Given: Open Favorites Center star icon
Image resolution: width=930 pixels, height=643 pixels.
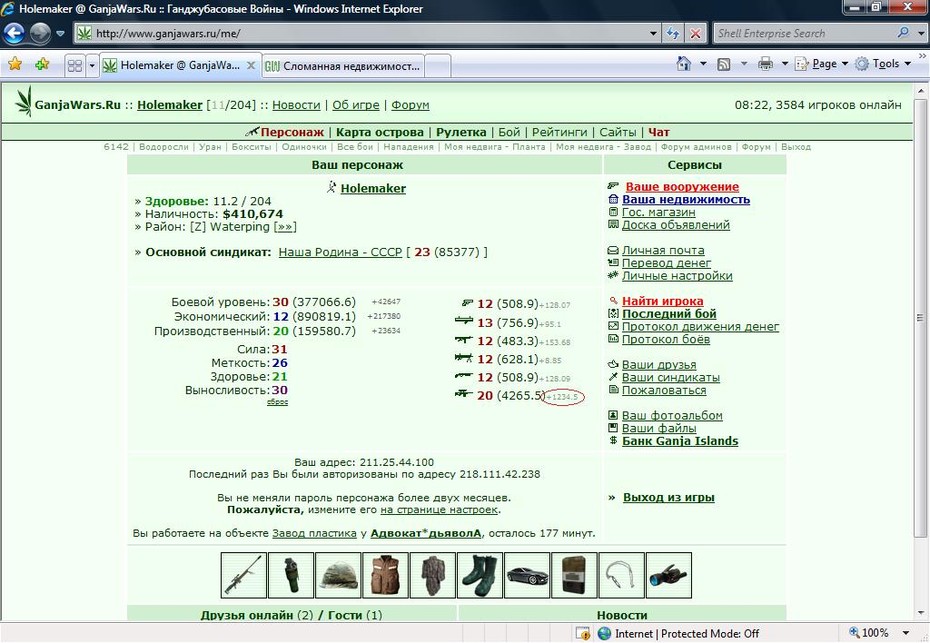Looking at the screenshot, I should (15, 64).
